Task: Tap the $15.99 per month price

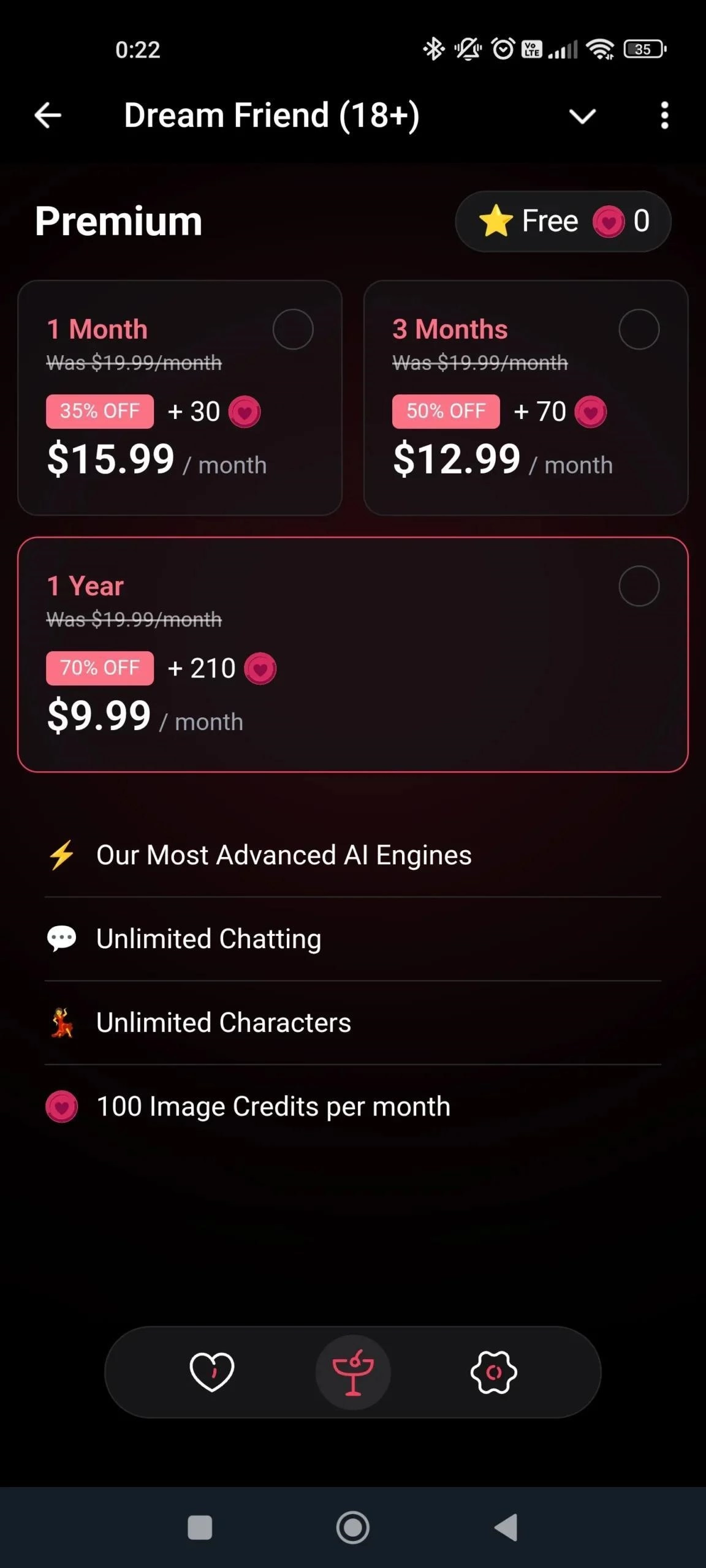Action: click(x=112, y=459)
